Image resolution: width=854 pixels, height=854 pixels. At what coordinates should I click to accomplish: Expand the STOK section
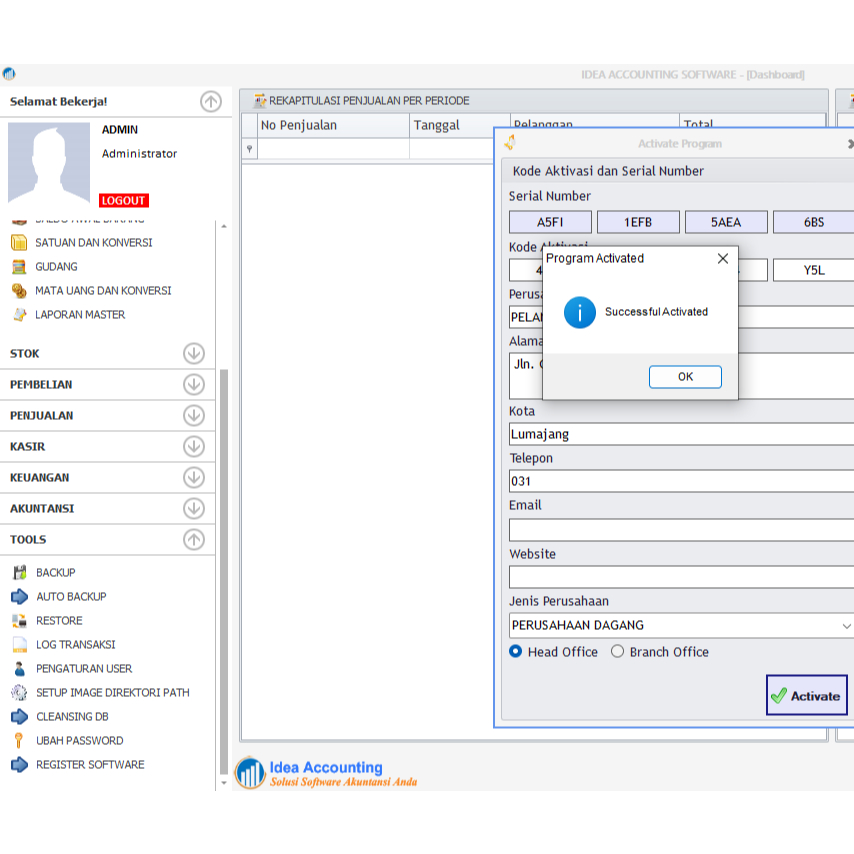click(x=194, y=353)
